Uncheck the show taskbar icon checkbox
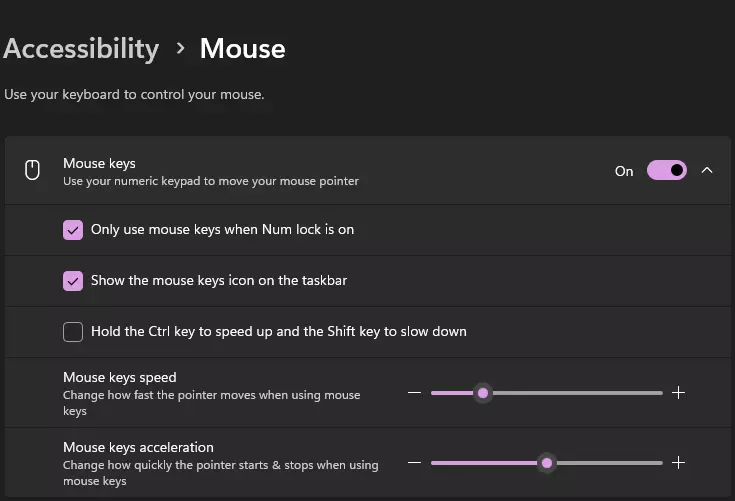Screen dimensions: 735x501 [x=73, y=281]
